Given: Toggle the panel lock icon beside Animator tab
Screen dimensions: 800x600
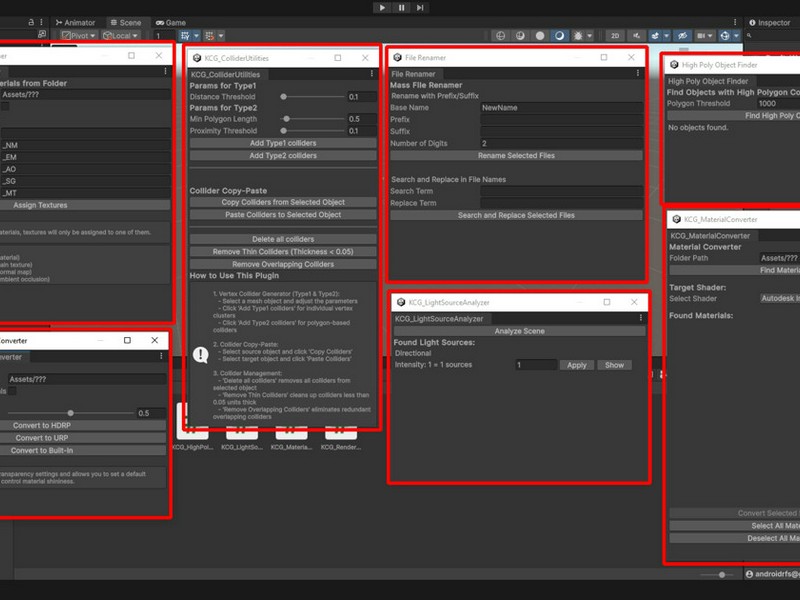Looking at the screenshot, I should coord(31,22).
